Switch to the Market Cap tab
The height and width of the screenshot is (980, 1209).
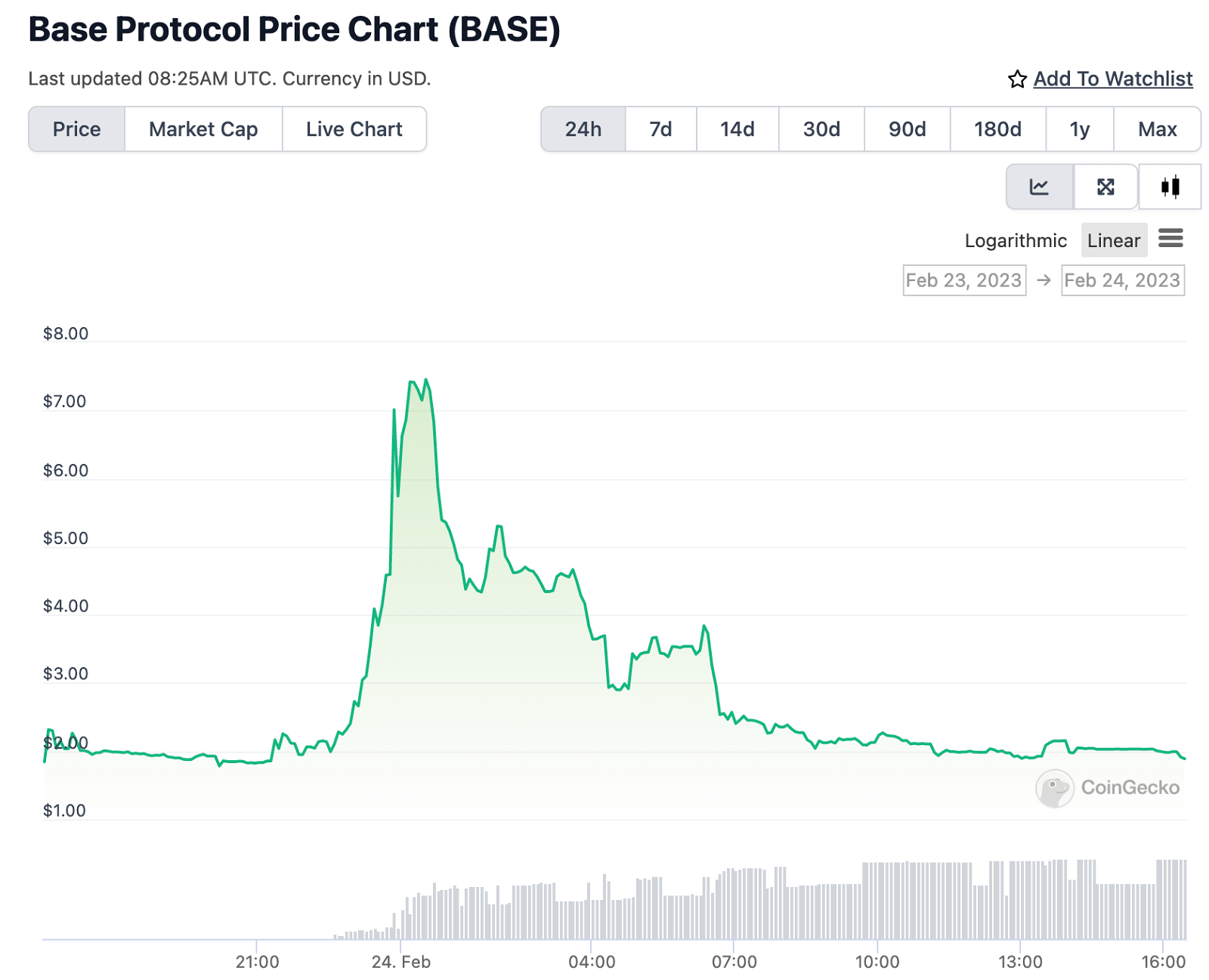pyautogui.click(x=203, y=129)
